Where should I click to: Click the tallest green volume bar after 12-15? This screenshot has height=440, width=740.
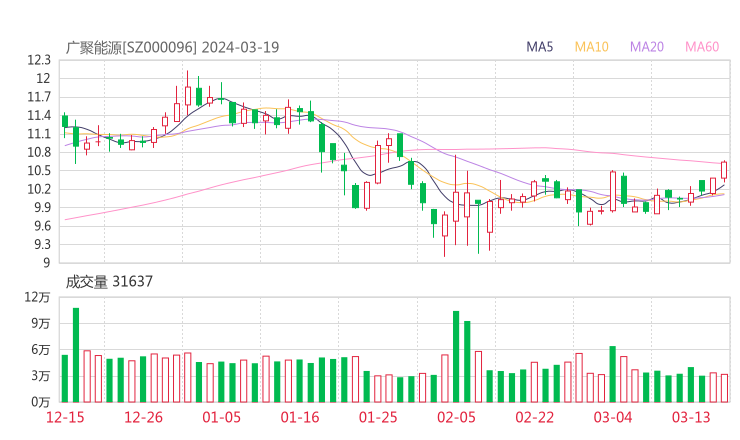pos(76,355)
